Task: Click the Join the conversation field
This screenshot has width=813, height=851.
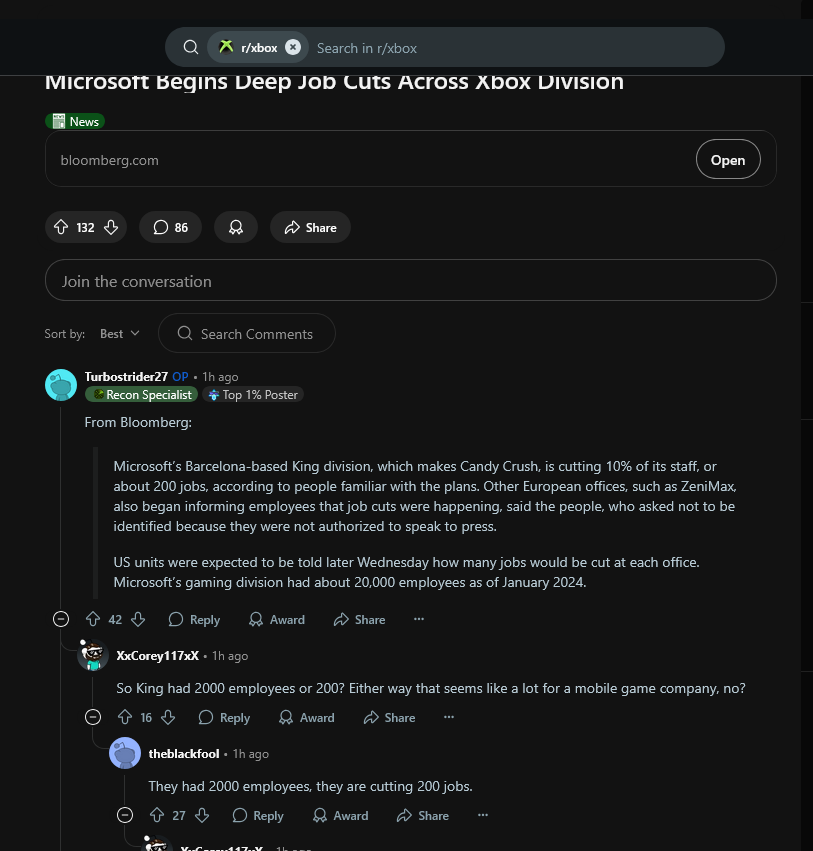Action: pyautogui.click(x=411, y=281)
